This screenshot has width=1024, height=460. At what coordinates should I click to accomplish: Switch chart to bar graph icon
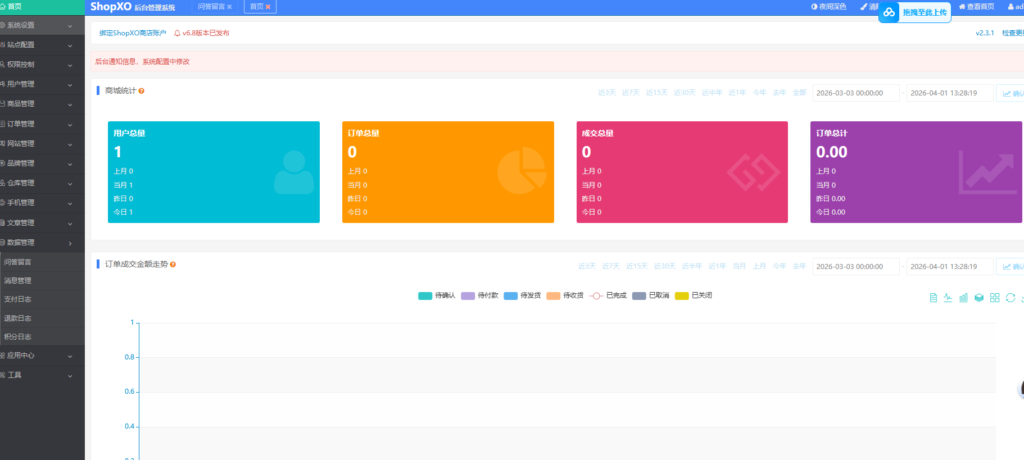964,297
